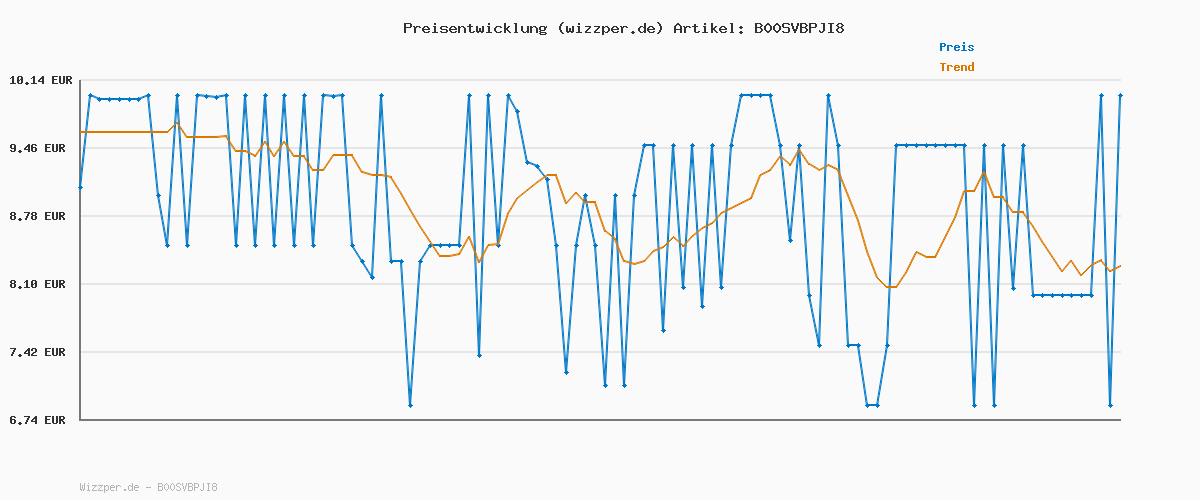Click the early peak of the orange trend line
Screen dimensions: 1200x500
click(177, 123)
